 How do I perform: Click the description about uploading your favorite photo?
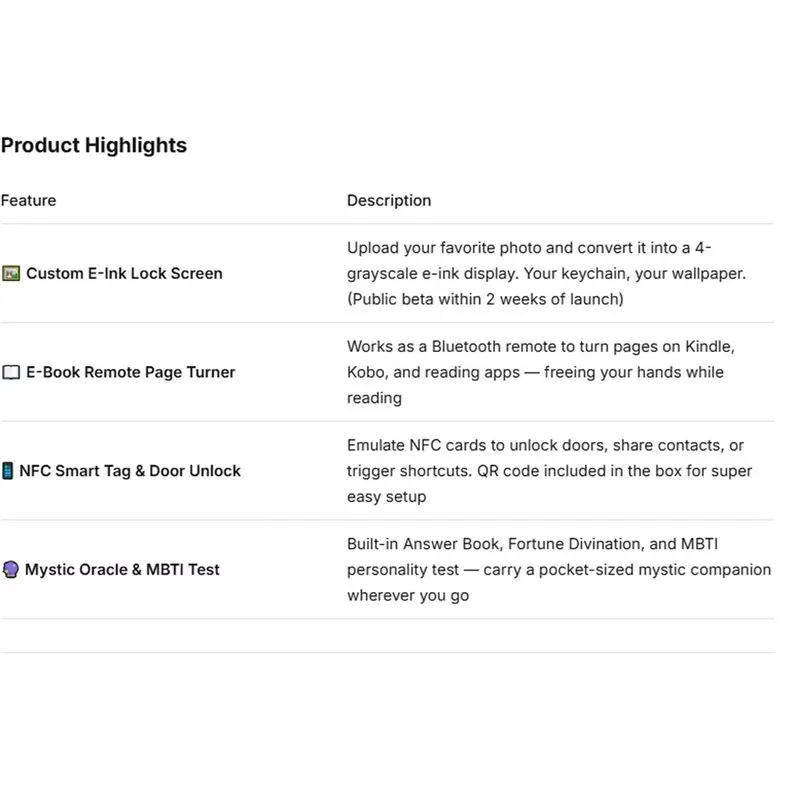coord(546,273)
